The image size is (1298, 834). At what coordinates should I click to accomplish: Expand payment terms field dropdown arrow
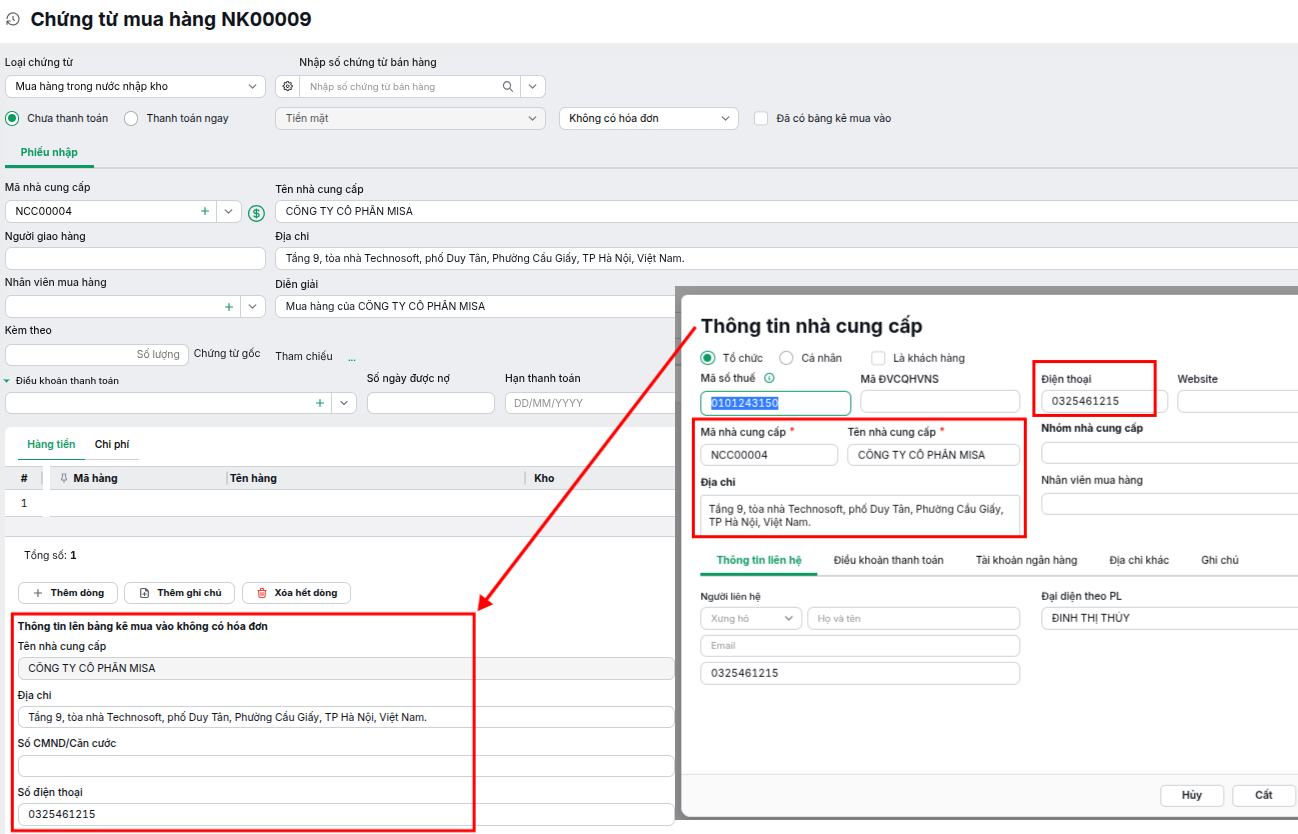[x=344, y=403]
